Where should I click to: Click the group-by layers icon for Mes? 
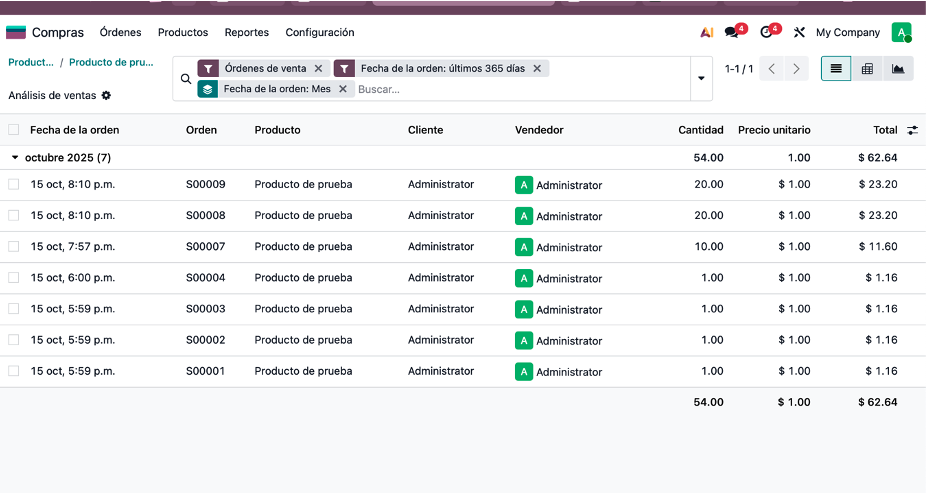coord(207,89)
